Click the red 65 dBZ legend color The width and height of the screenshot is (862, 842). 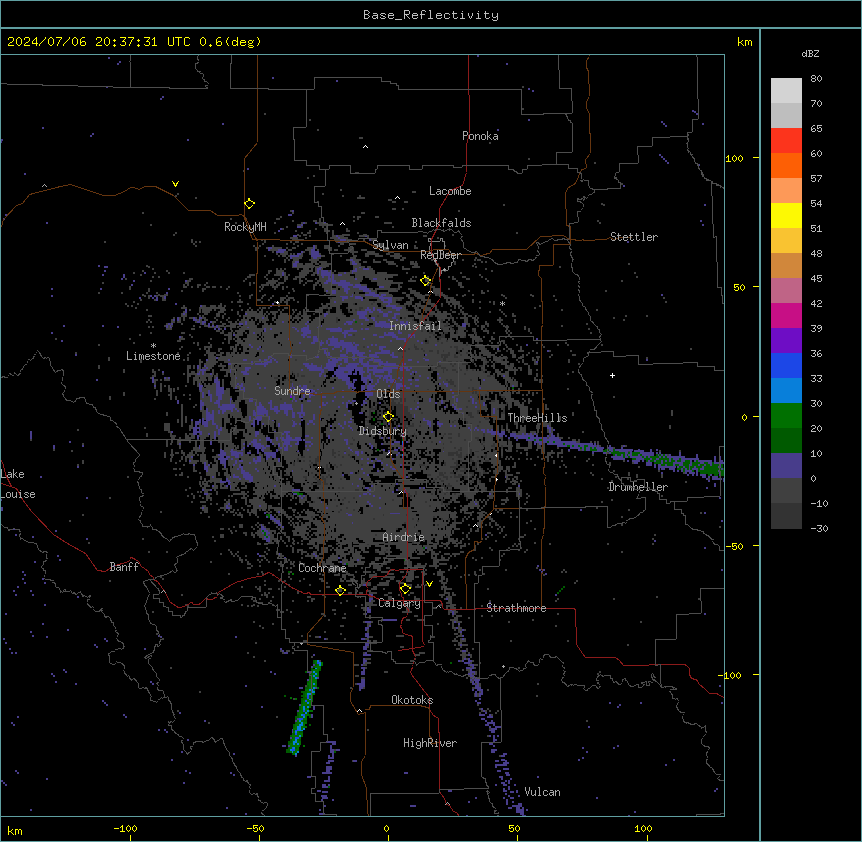[786, 141]
